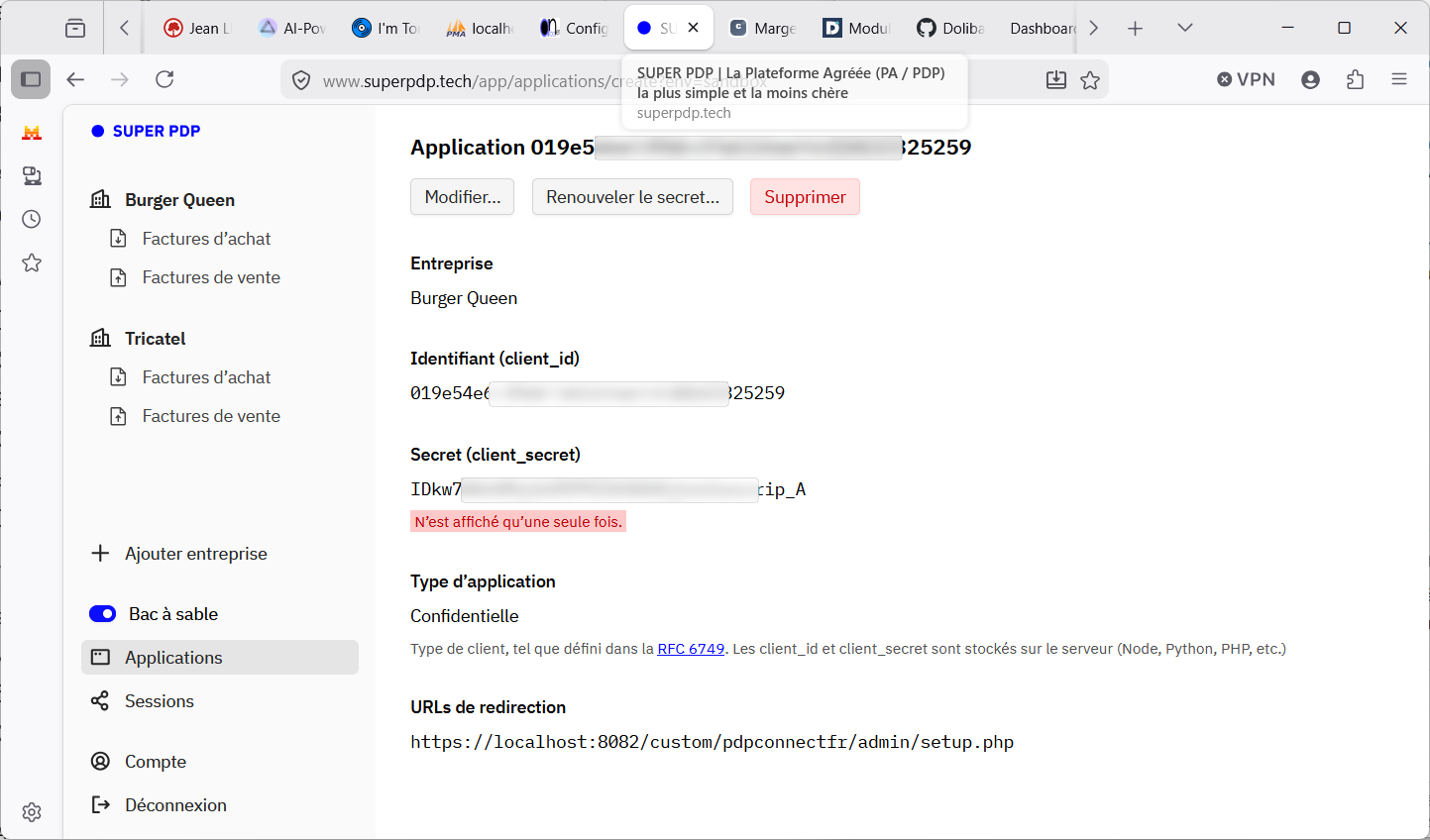Switch to the Jean L tab
The image size is (1430, 840).
point(197,28)
